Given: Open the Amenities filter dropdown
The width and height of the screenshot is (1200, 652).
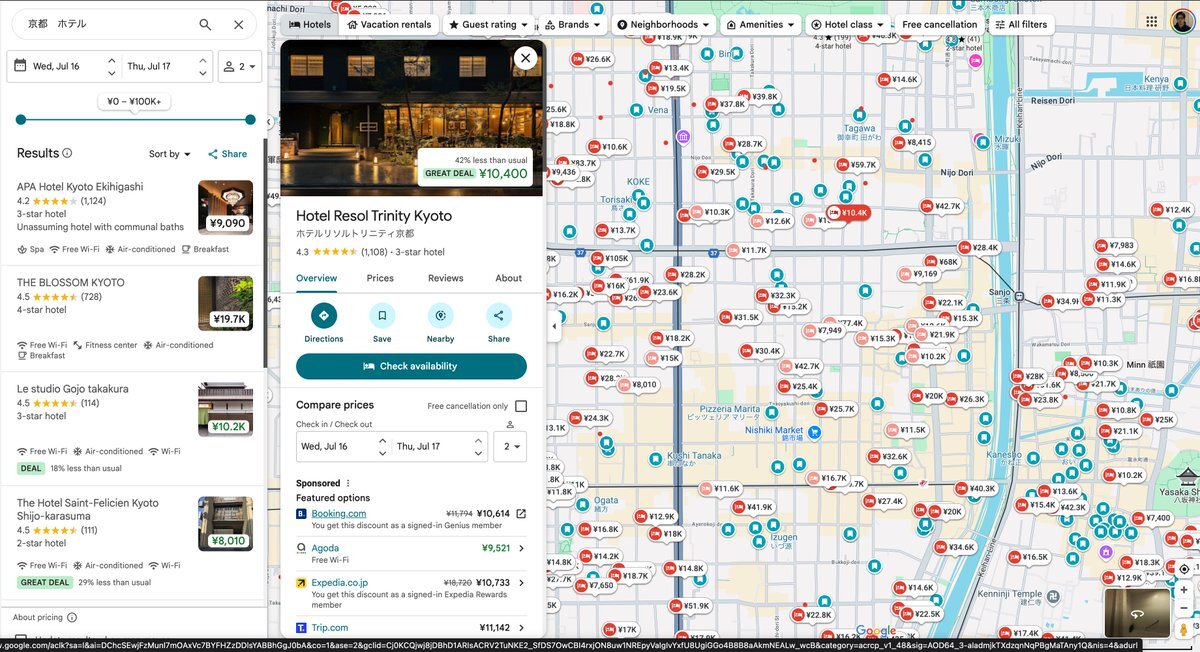Looking at the screenshot, I should [761, 24].
